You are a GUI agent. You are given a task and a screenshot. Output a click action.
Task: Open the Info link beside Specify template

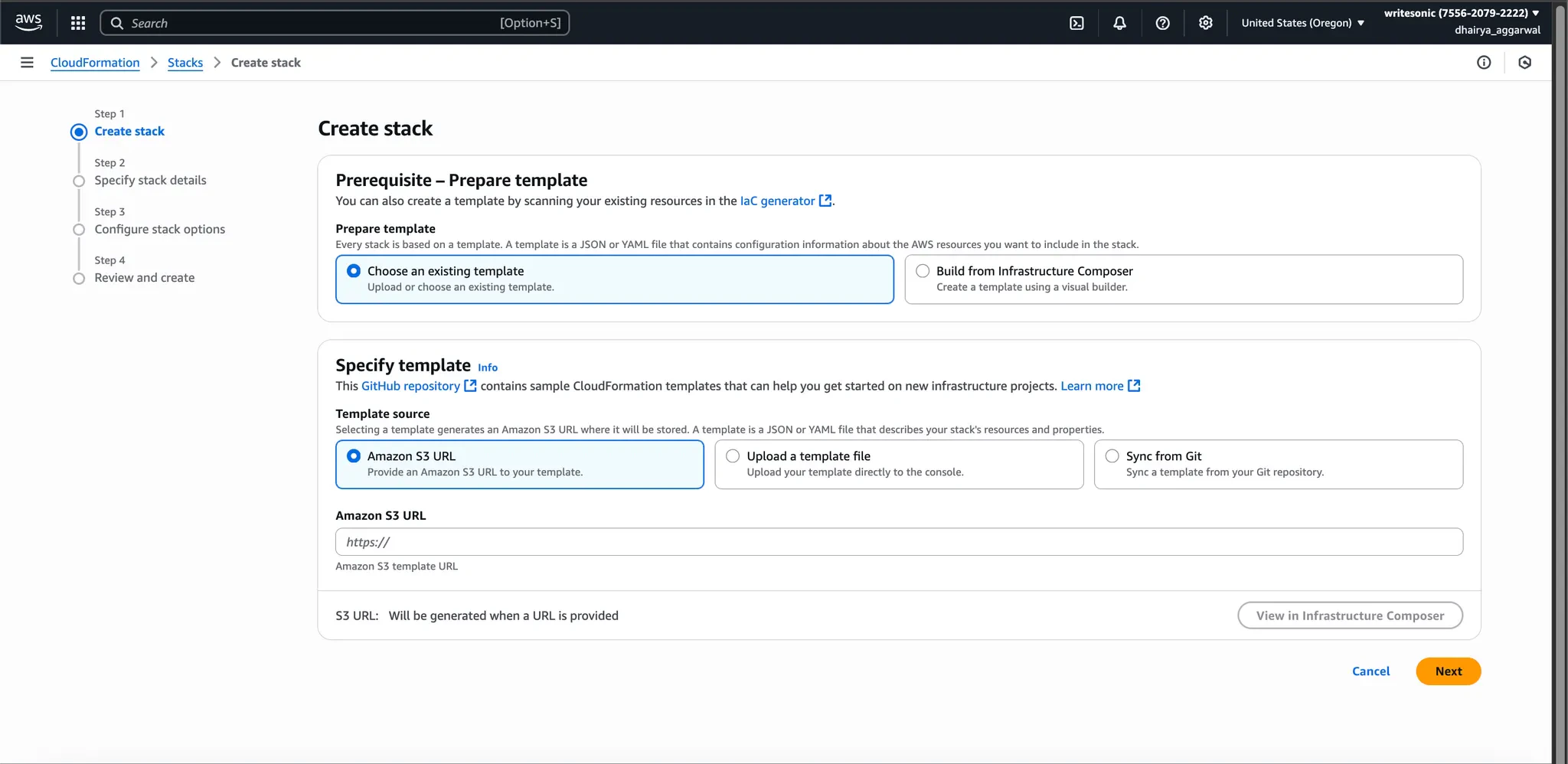click(x=488, y=367)
